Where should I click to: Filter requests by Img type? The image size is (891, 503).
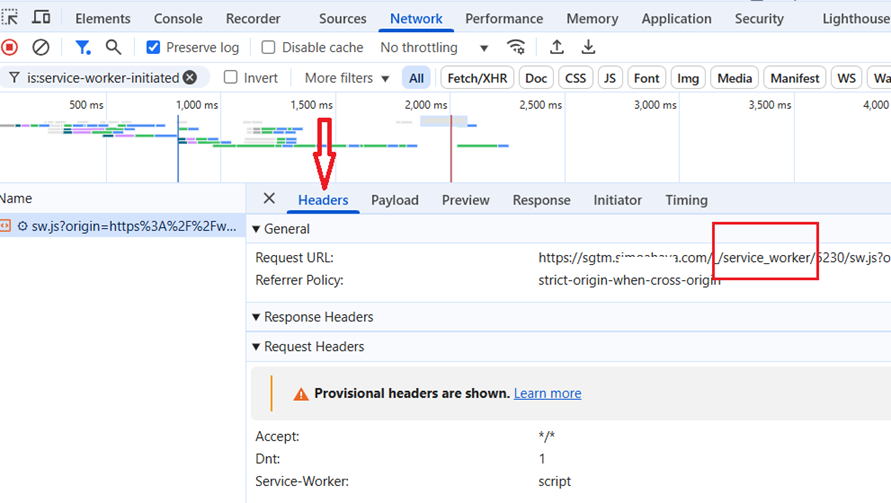coord(688,78)
